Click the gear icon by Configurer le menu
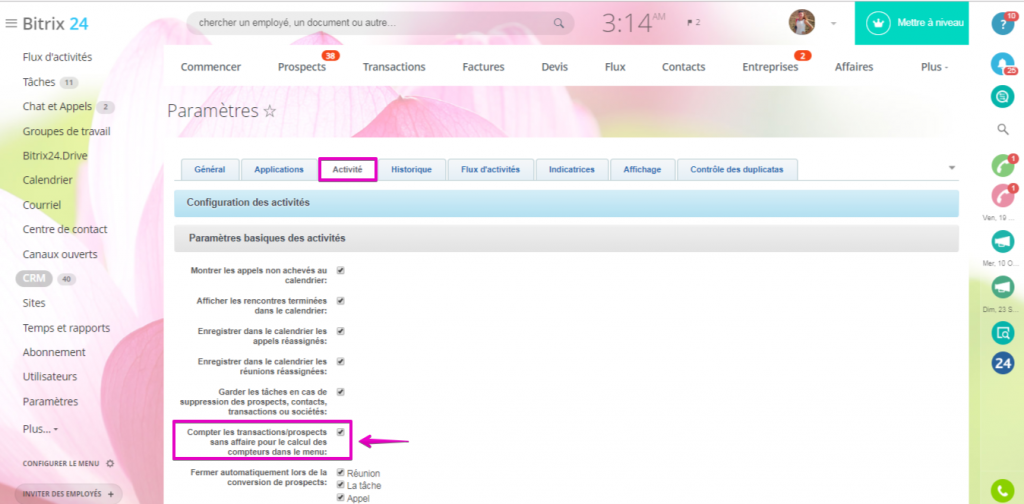This screenshot has height=504, width=1024. pyautogui.click(x=110, y=464)
